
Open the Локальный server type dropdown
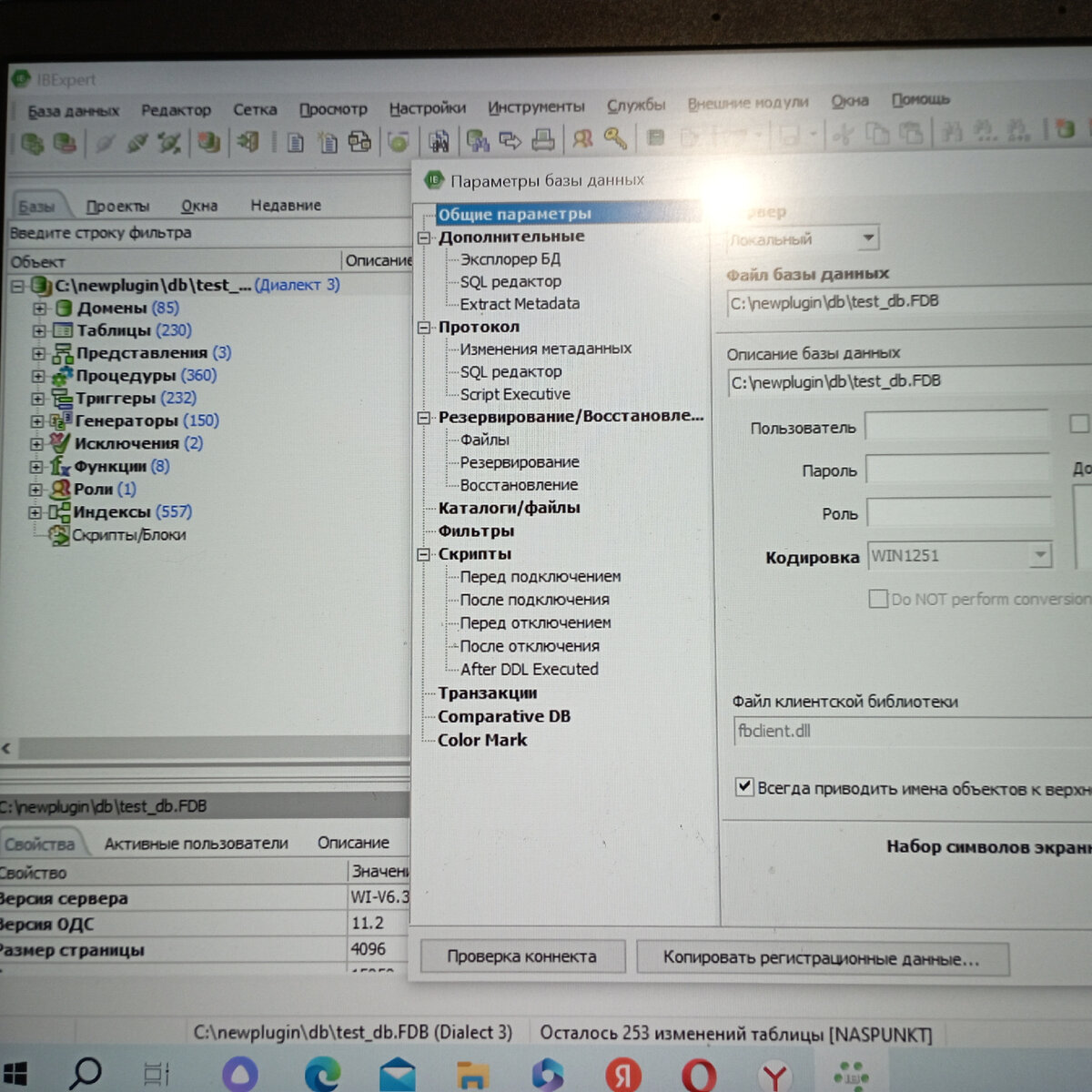tap(868, 238)
